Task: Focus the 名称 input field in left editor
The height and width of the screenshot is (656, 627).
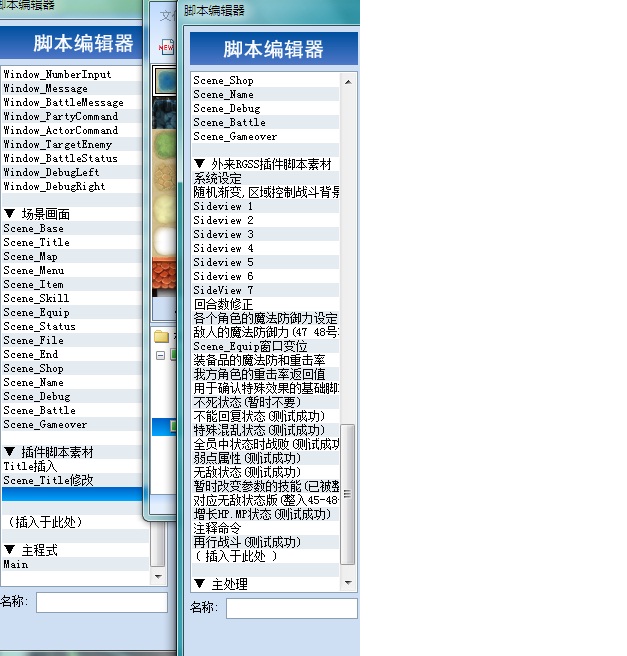Action: 102,602
